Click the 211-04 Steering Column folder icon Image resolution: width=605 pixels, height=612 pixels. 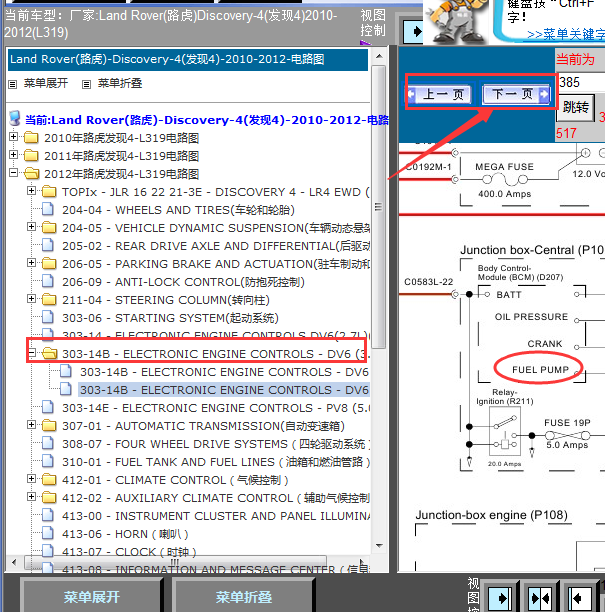click(x=49, y=299)
